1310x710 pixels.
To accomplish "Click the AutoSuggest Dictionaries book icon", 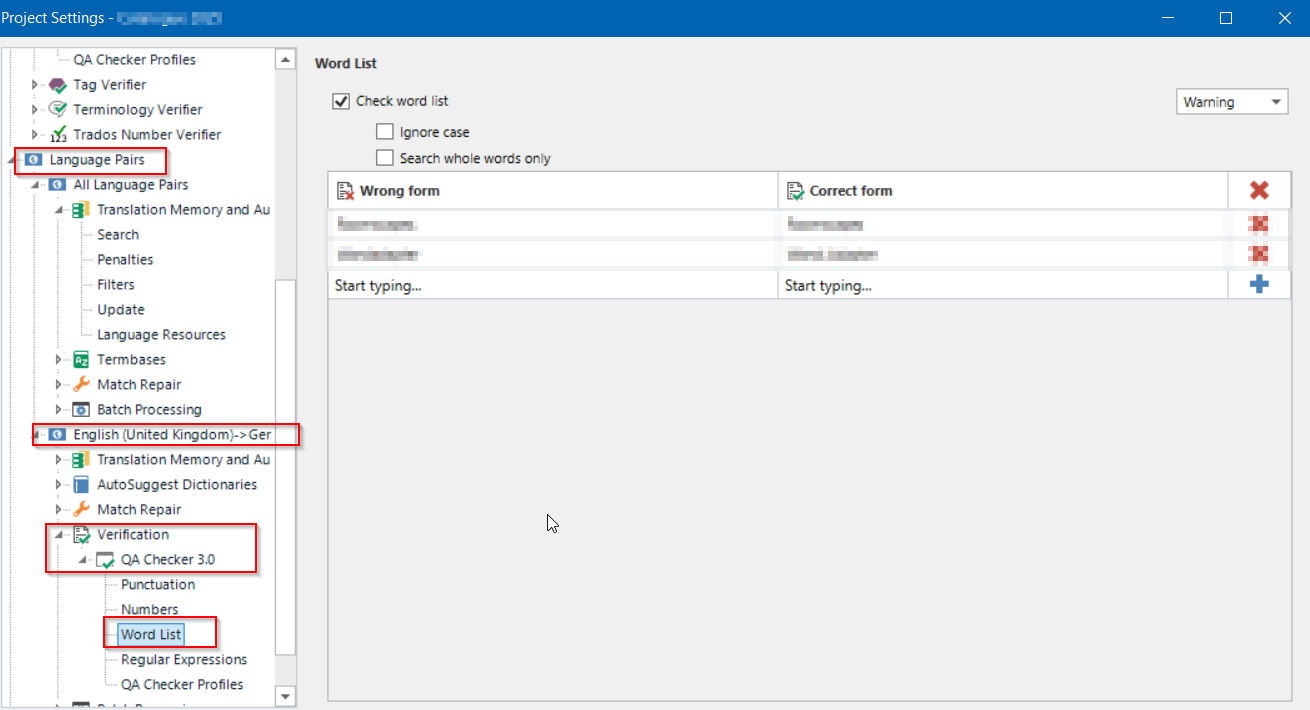I will click(81, 485).
